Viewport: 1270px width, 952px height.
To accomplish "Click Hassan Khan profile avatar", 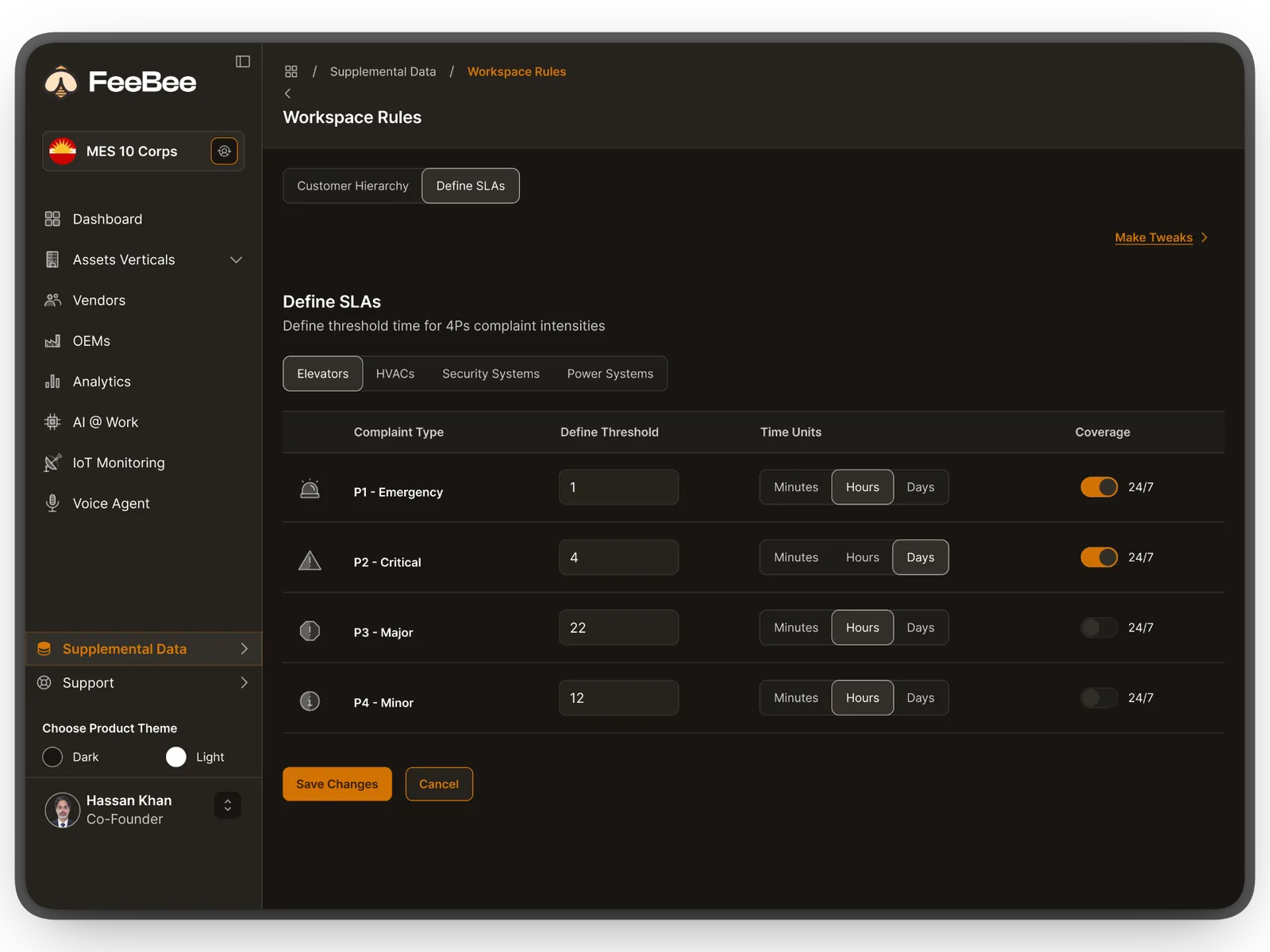I will (x=63, y=810).
